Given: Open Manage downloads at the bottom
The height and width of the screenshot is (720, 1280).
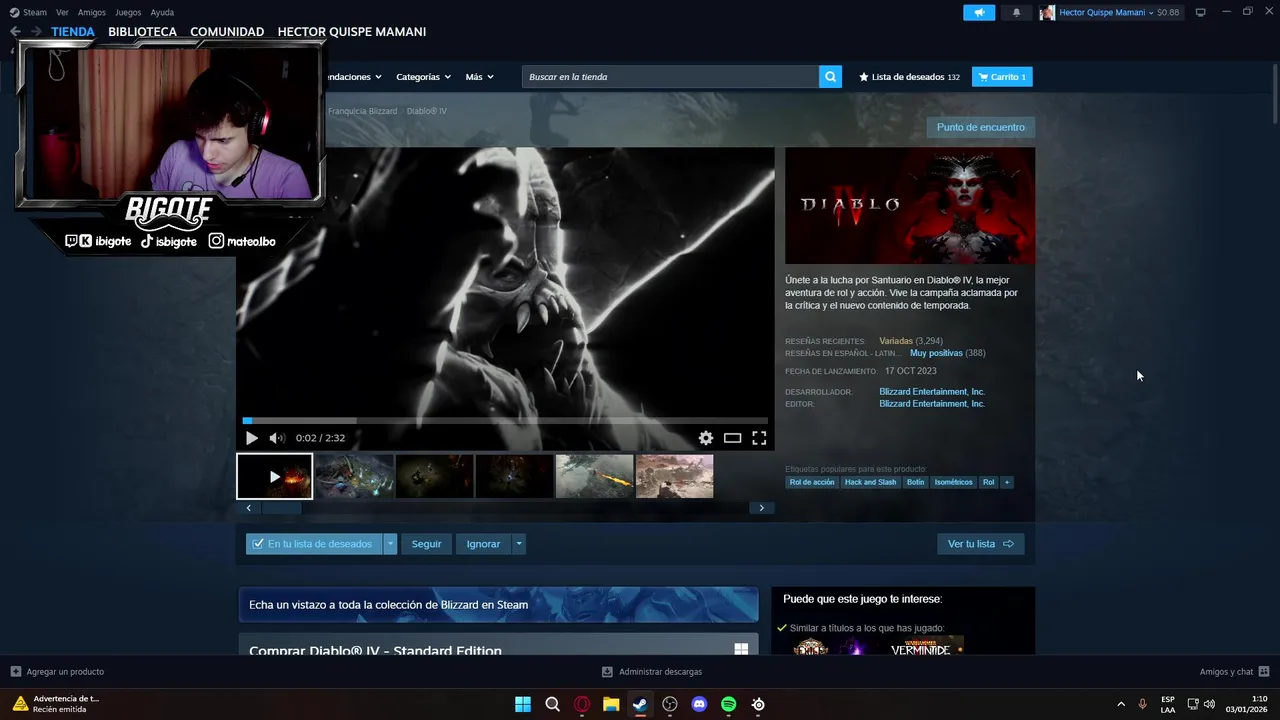Looking at the screenshot, I should [x=652, y=672].
